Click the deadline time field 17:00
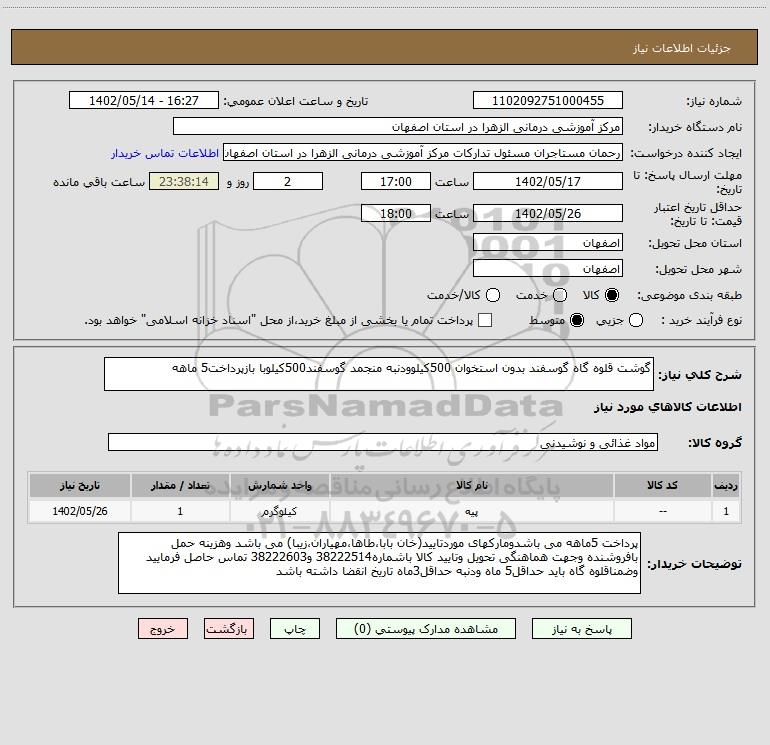Image resolution: width=770 pixels, height=745 pixels. click(396, 181)
